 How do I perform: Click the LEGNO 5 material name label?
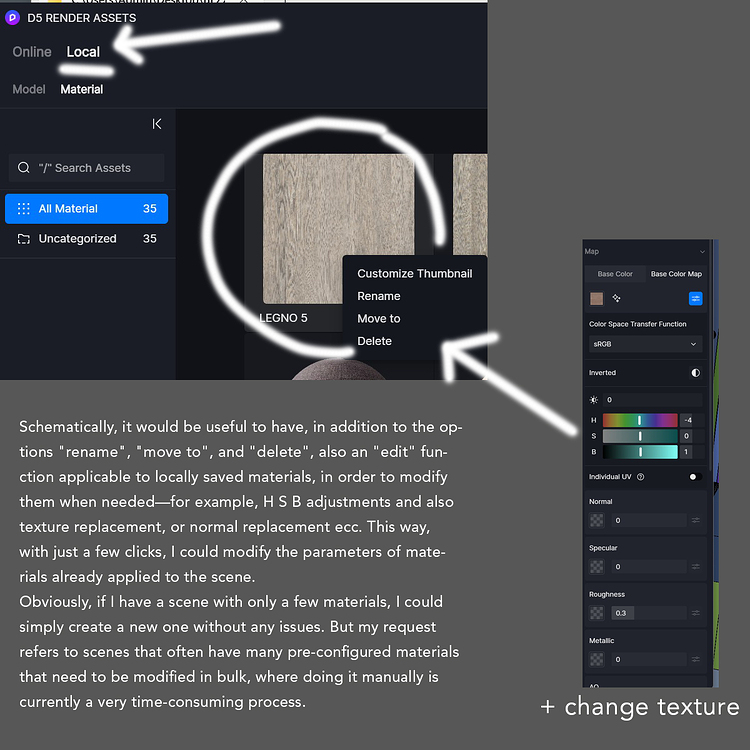coord(283,318)
